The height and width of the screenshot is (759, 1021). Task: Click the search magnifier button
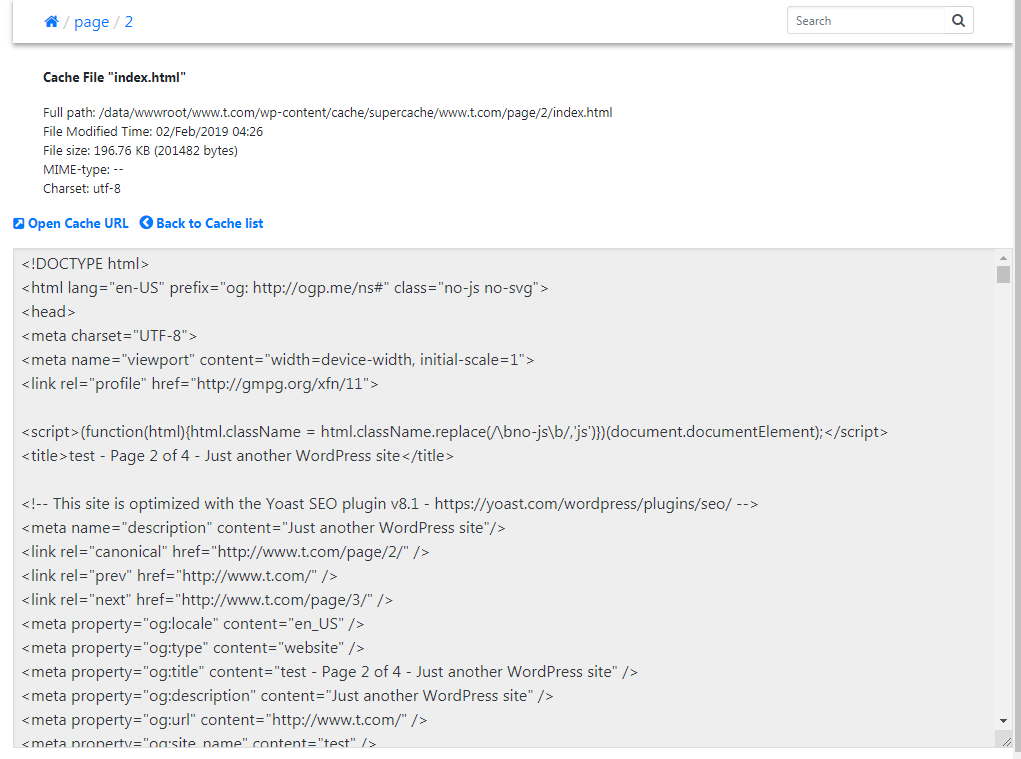pyautogui.click(x=958, y=20)
